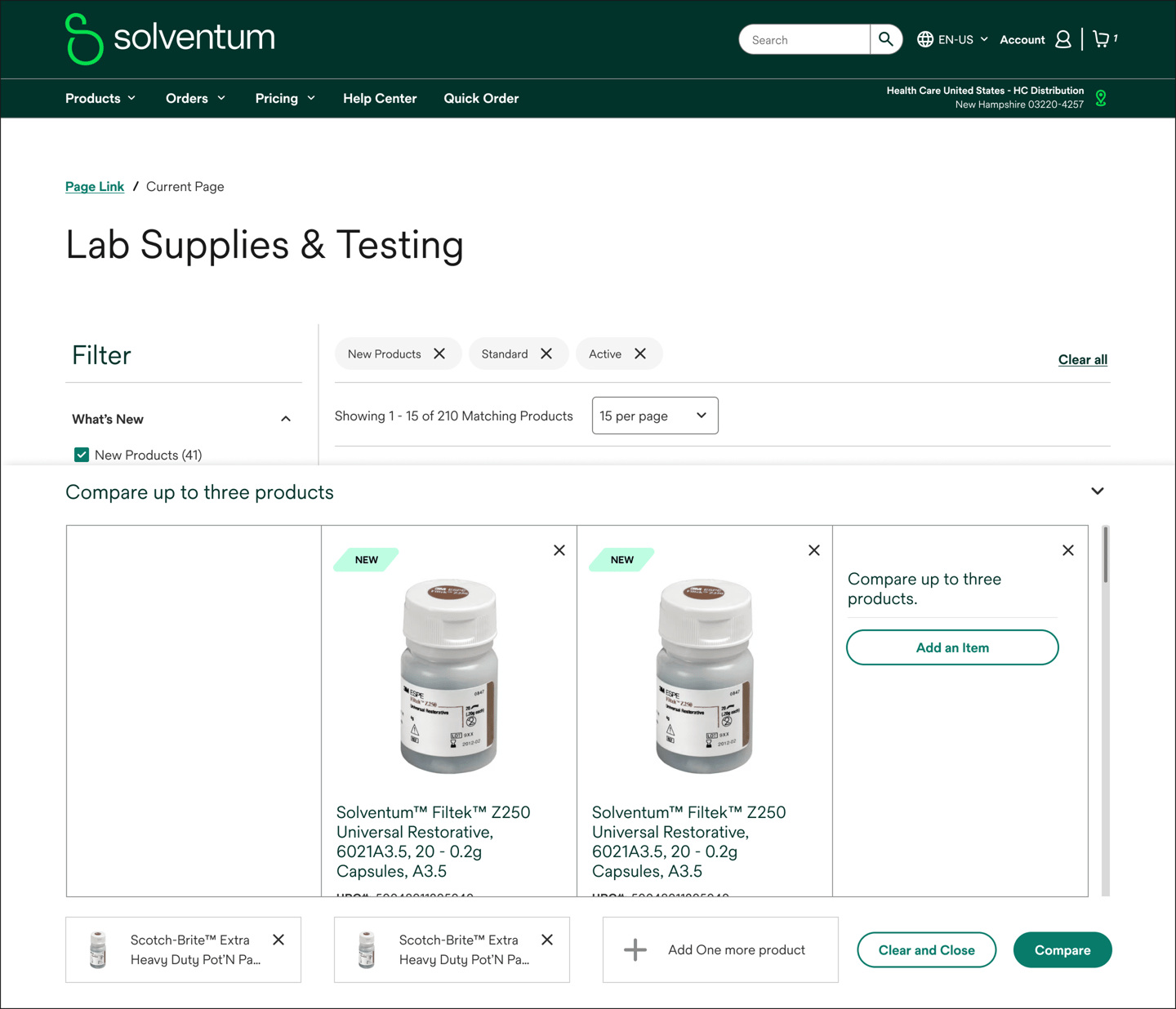Click the magnifying glass search button

[x=886, y=39]
